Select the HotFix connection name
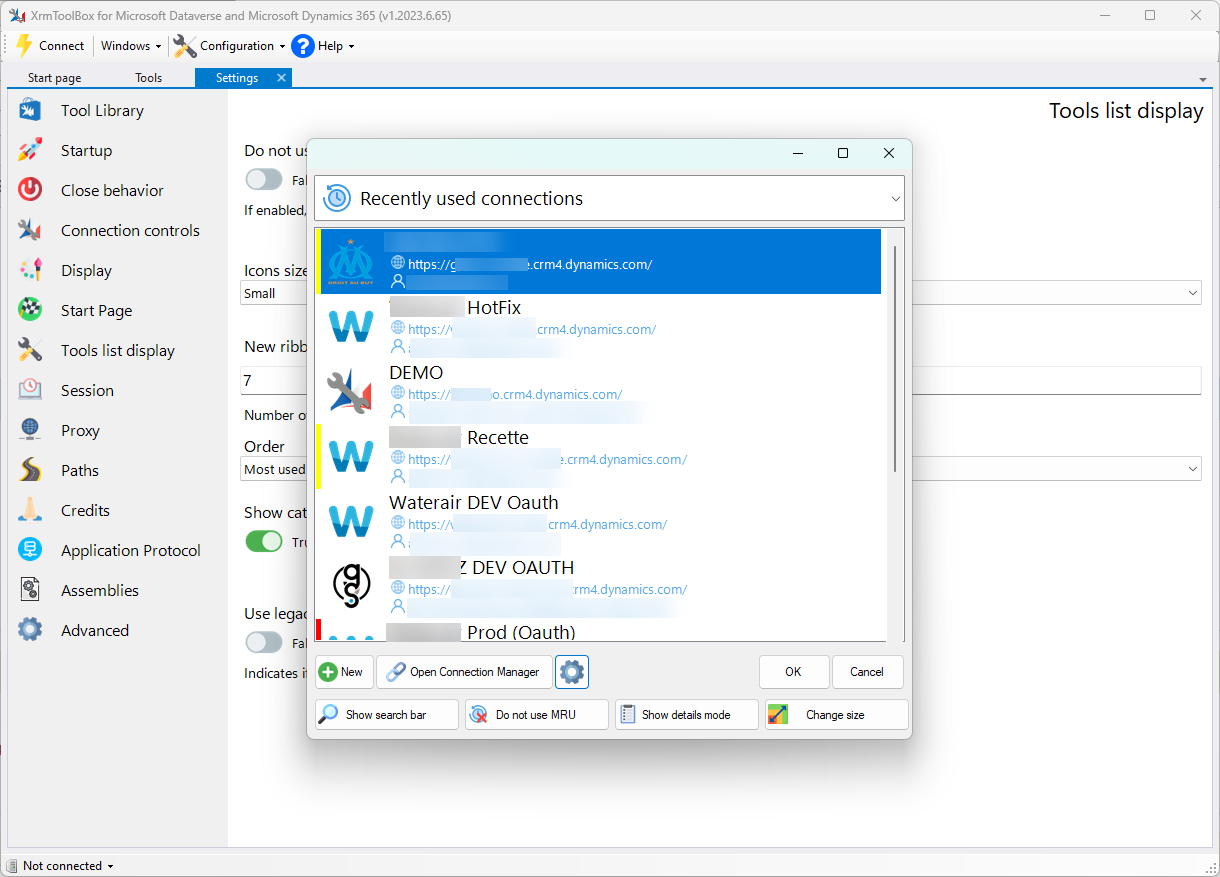This screenshot has height=877, width=1220. (x=494, y=307)
